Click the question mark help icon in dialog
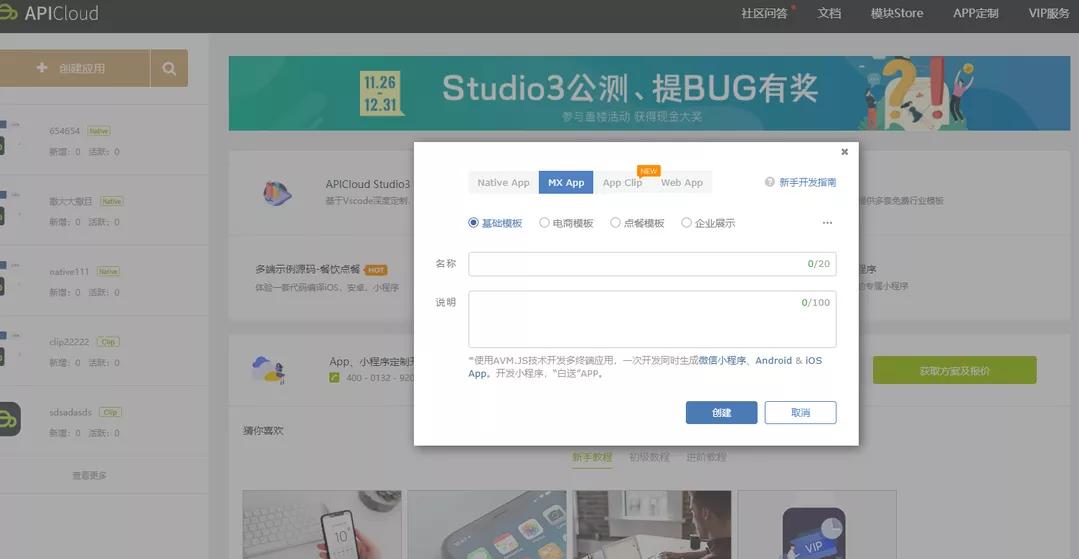 (770, 182)
